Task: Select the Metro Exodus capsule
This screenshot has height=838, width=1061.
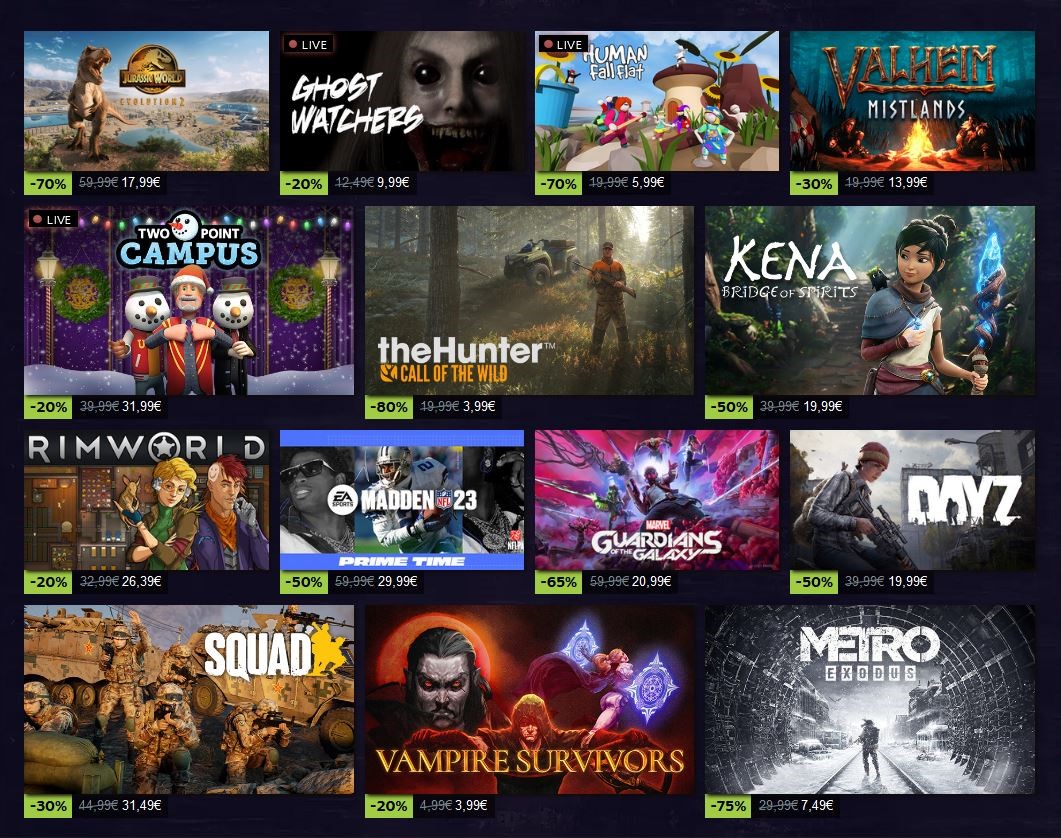Action: 870,699
